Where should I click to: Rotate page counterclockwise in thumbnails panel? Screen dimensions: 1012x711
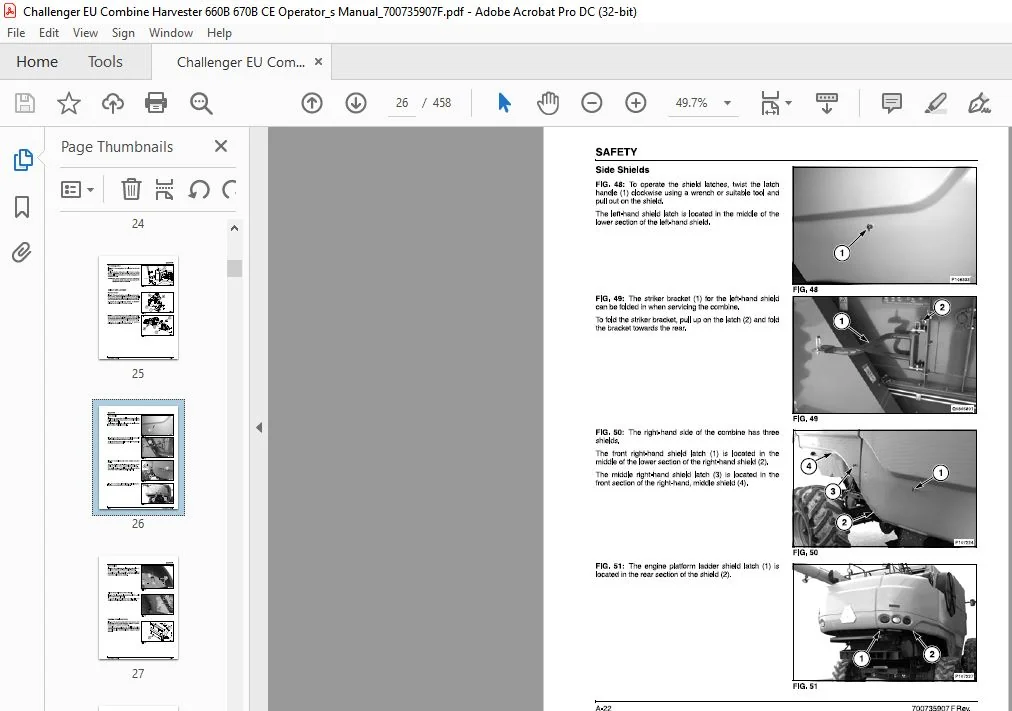tap(199, 189)
